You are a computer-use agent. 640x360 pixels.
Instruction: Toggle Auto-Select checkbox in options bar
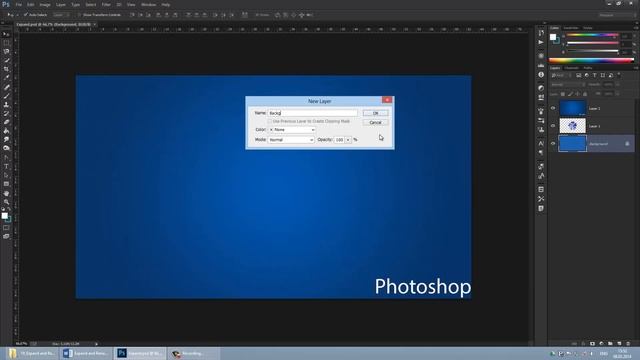click(x=25, y=15)
